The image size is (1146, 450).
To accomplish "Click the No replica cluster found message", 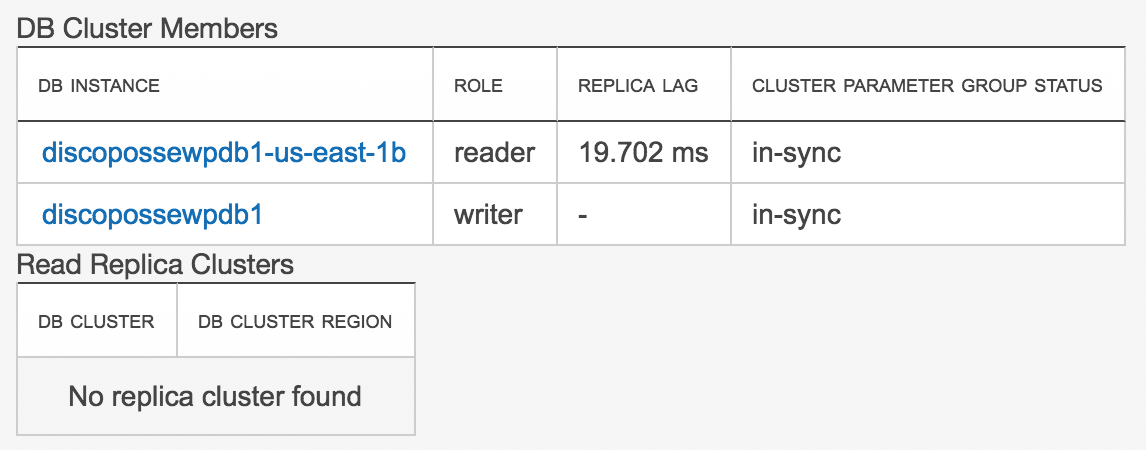I will [x=215, y=396].
